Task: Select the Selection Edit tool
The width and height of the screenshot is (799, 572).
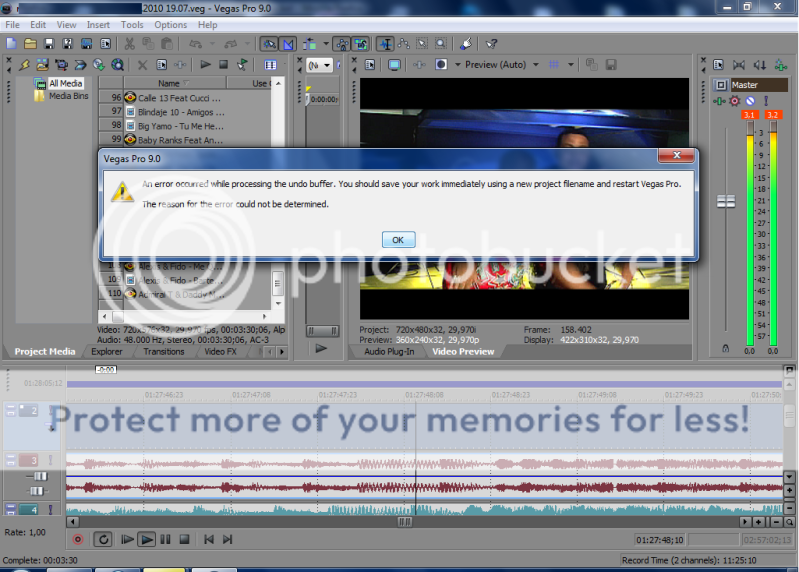Action: (422, 44)
